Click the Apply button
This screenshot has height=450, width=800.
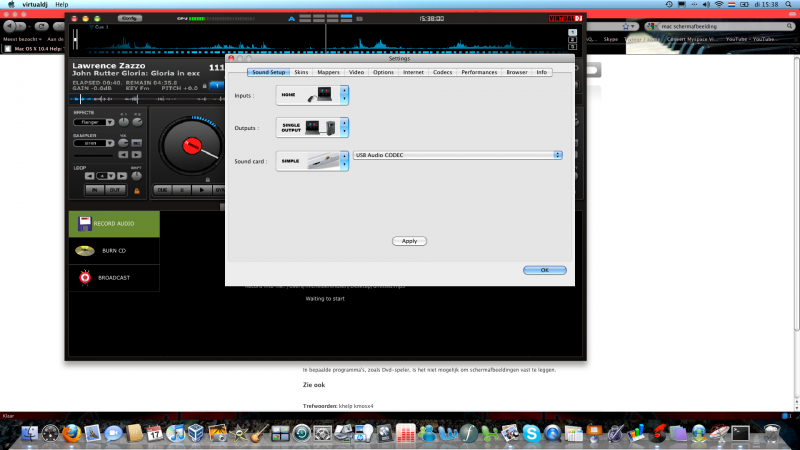(409, 241)
